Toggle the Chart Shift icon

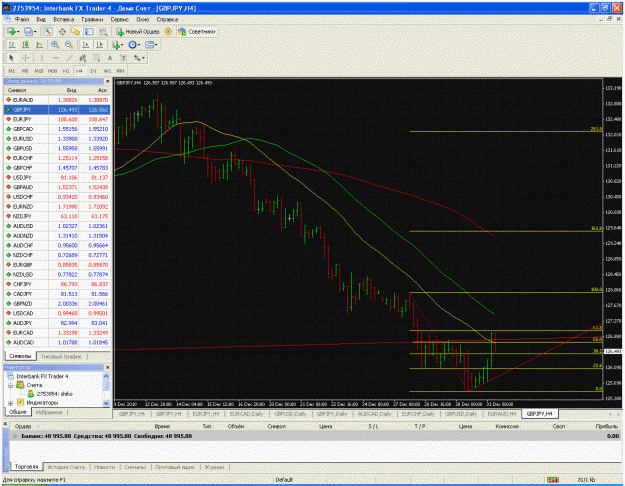pos(100,45)
